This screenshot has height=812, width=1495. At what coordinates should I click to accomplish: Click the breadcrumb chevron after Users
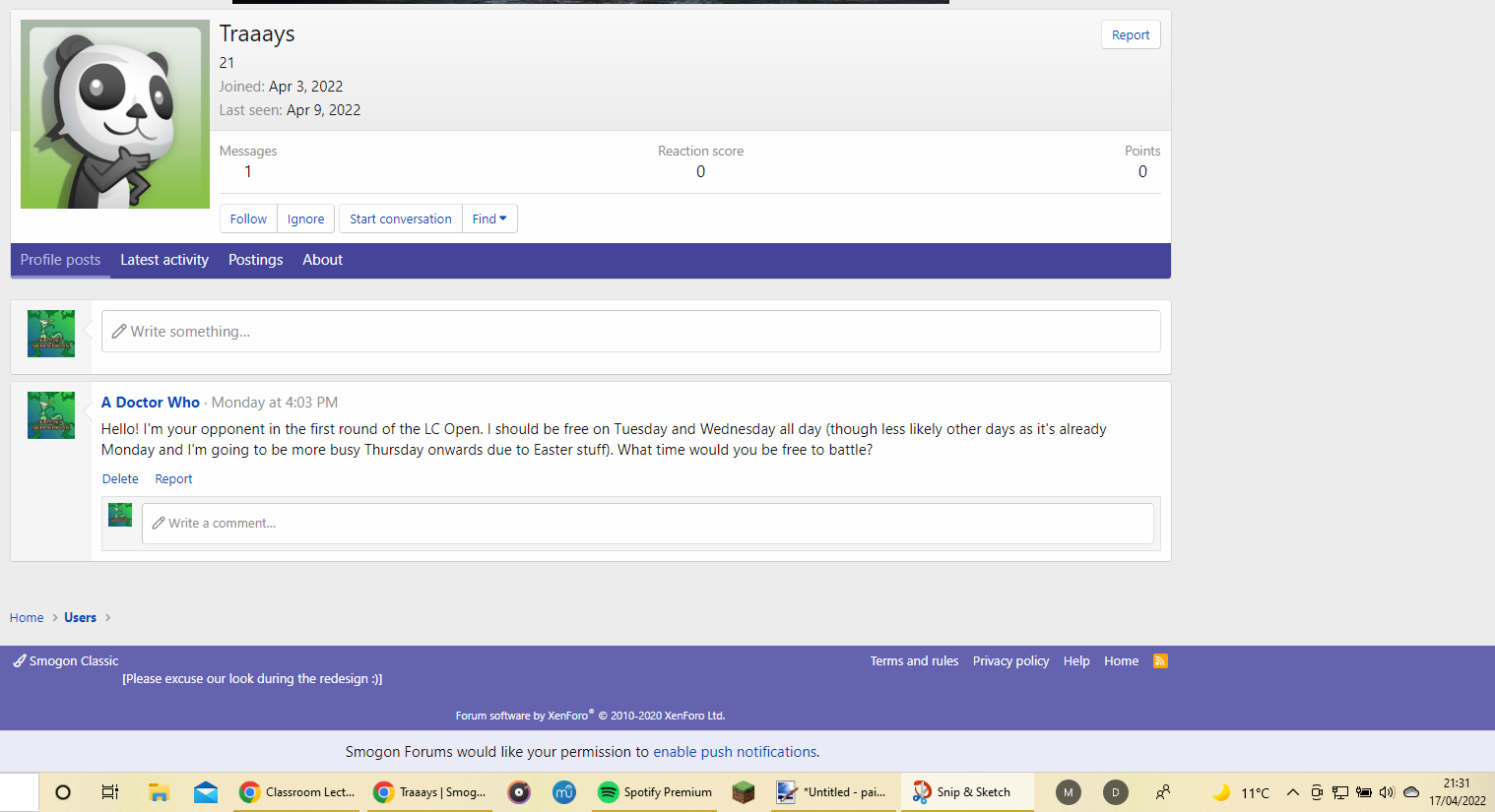[107, 618]
